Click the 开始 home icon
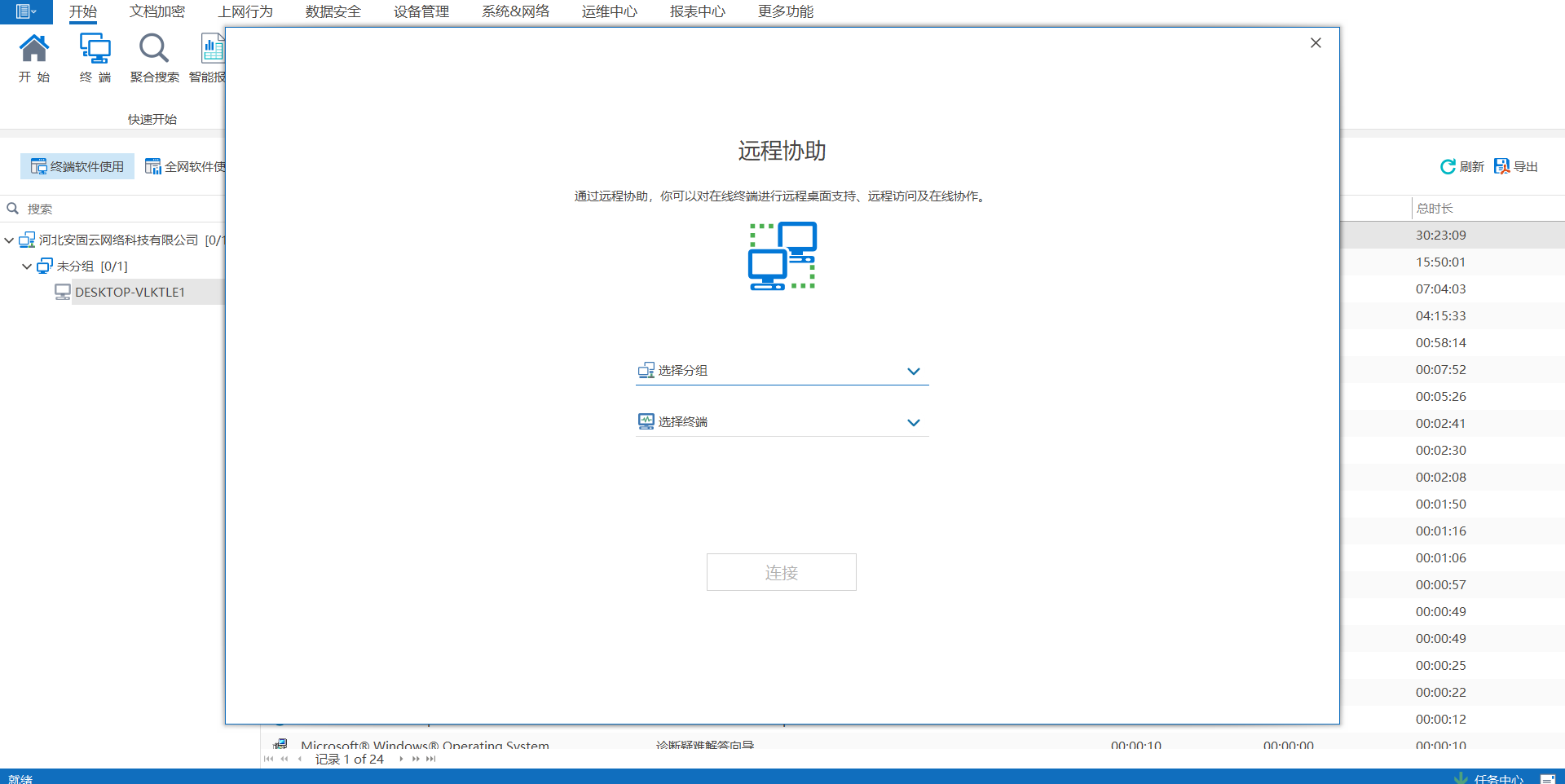This screenshot has height=784, width=1565. pos(33,50)
